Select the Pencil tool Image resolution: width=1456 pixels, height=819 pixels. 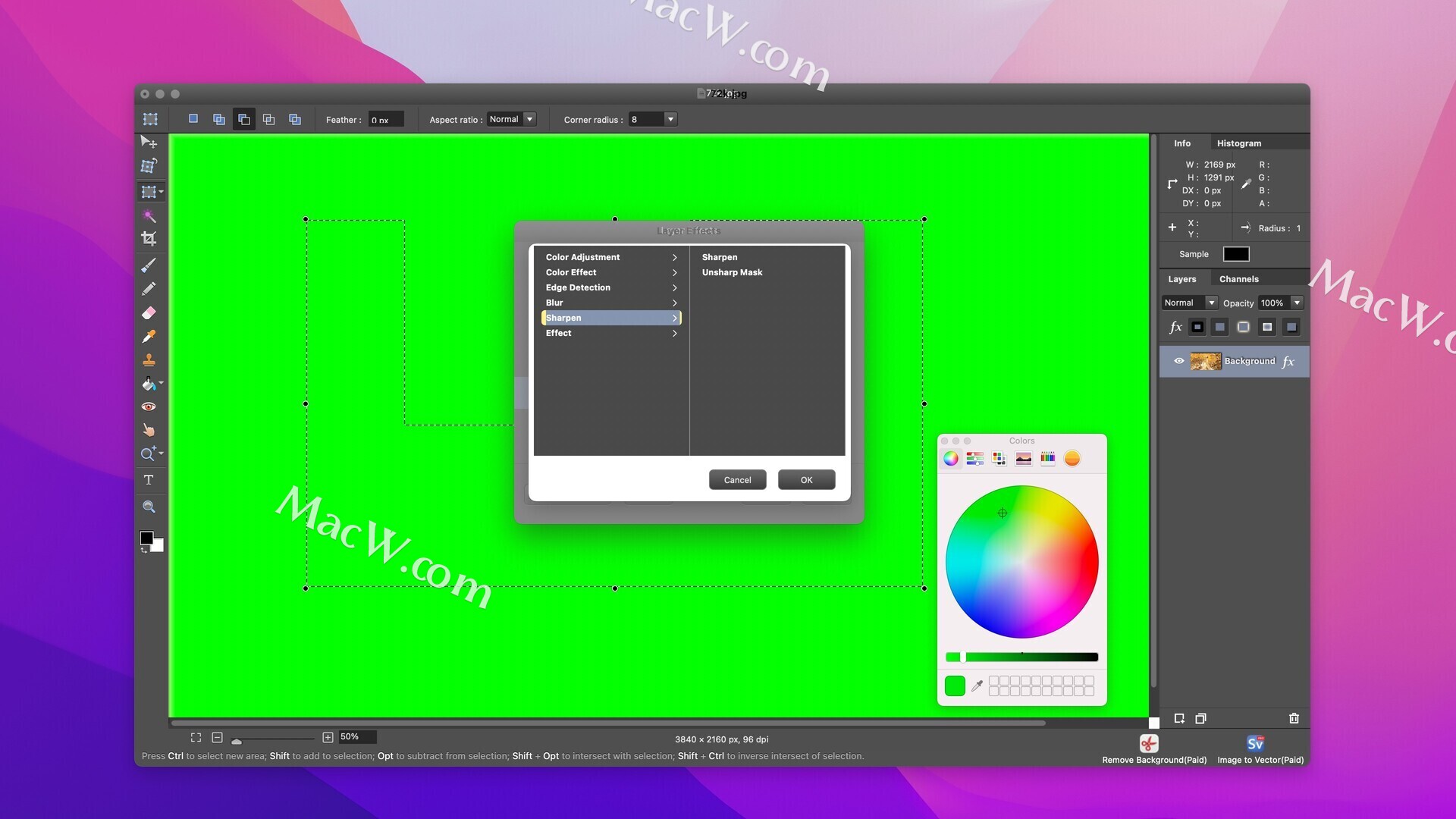click(x=149, y=289)
